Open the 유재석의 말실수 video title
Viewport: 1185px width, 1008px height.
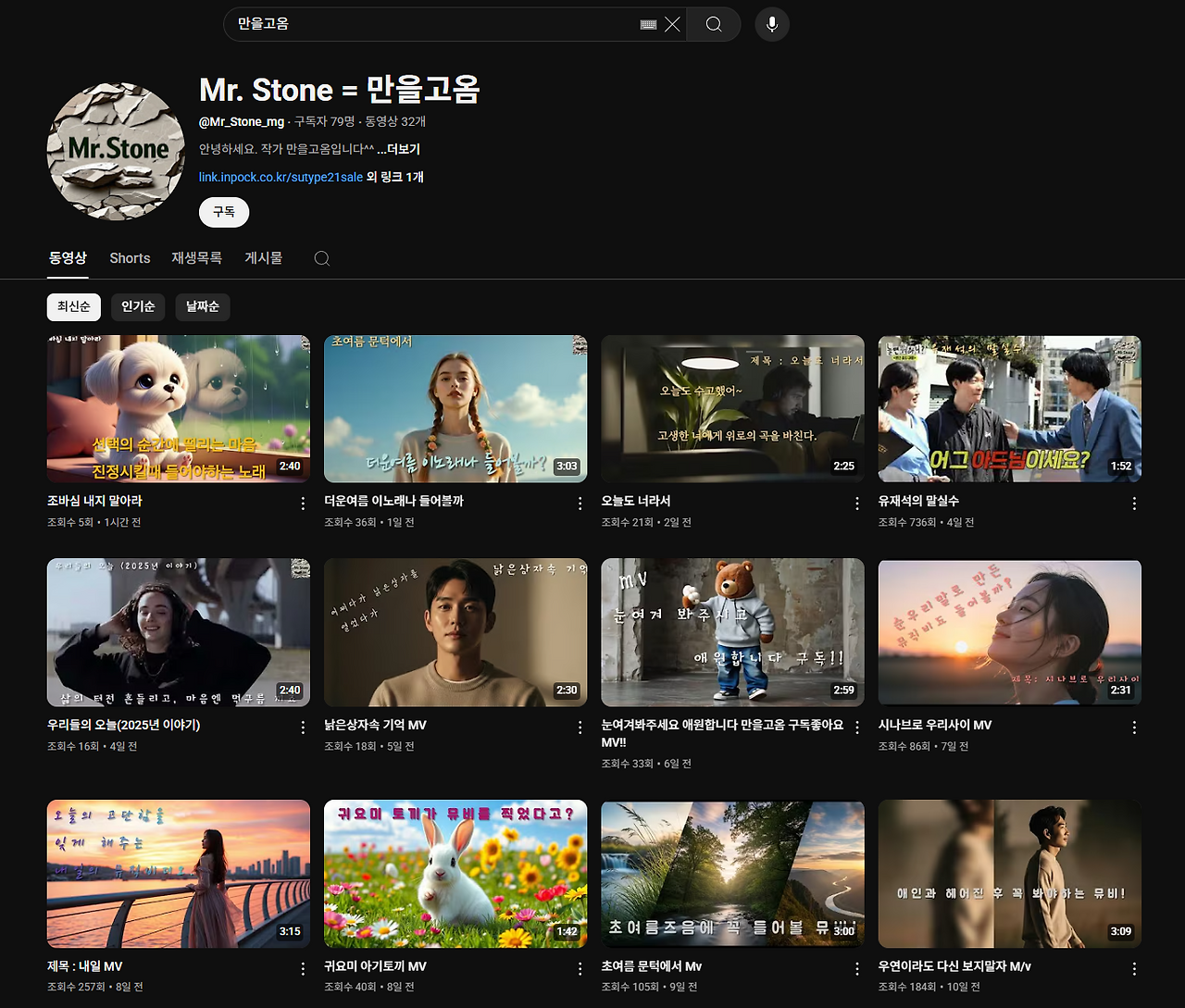tap(918, 501)
